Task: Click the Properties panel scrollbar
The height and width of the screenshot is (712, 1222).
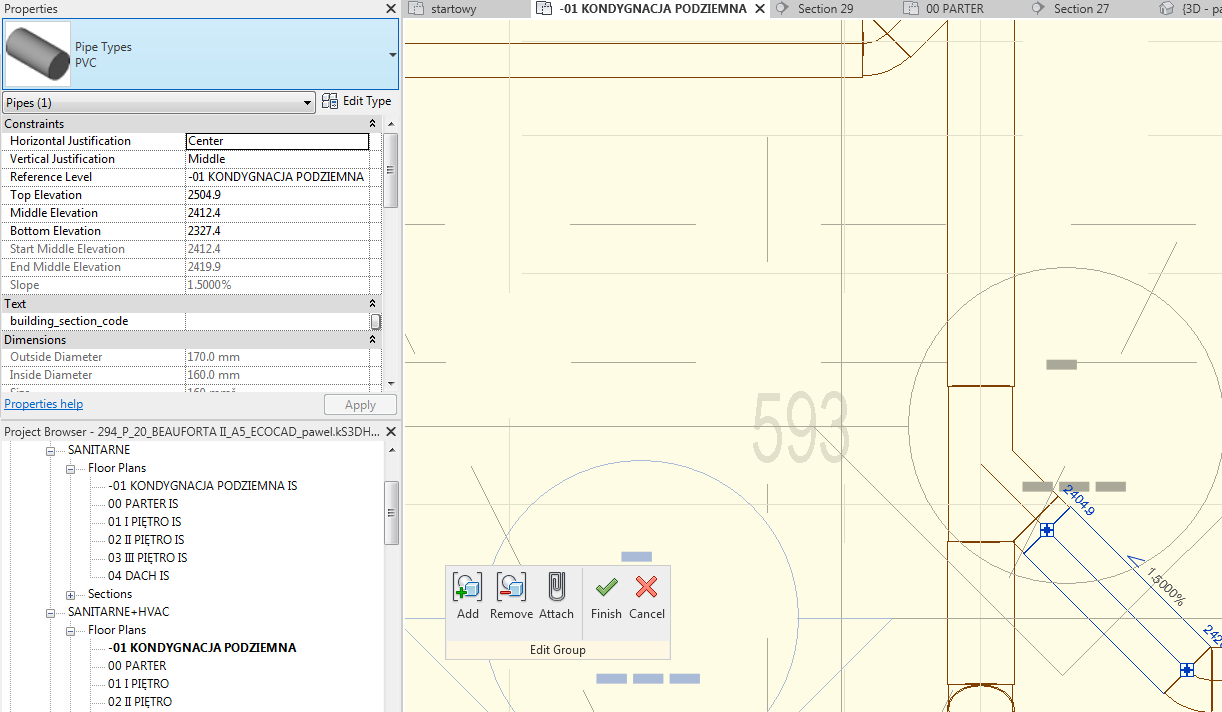Action: click(391, 170)
